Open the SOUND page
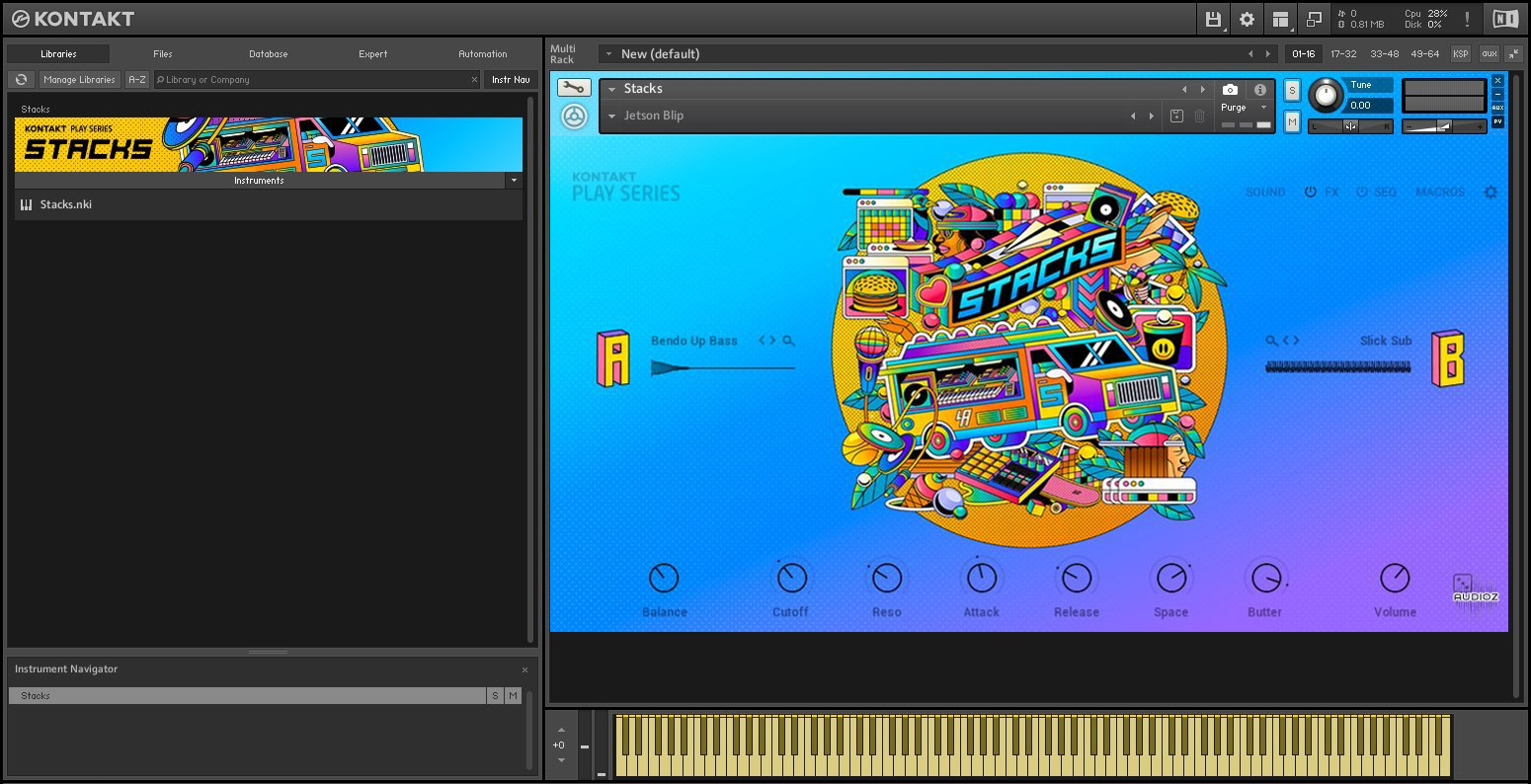The width and height of the screenshot is (1531, 784). point(1265,193)
